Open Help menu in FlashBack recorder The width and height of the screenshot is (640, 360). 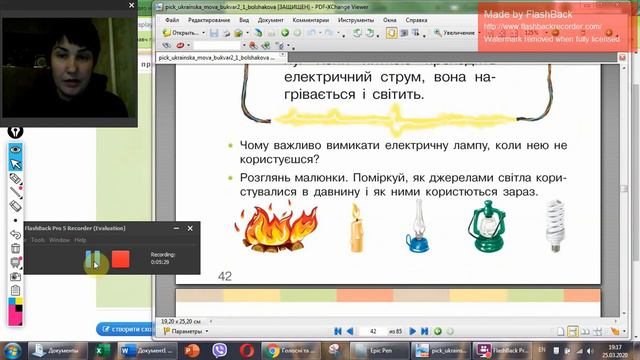80,240
